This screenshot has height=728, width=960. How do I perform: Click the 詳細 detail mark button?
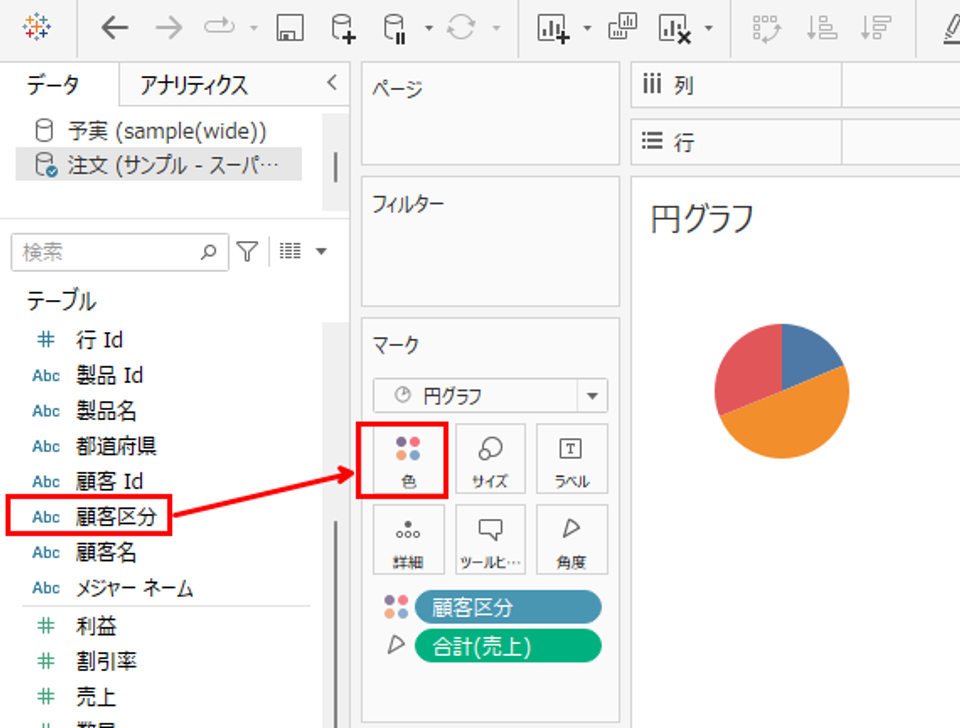tap(408, 539)
